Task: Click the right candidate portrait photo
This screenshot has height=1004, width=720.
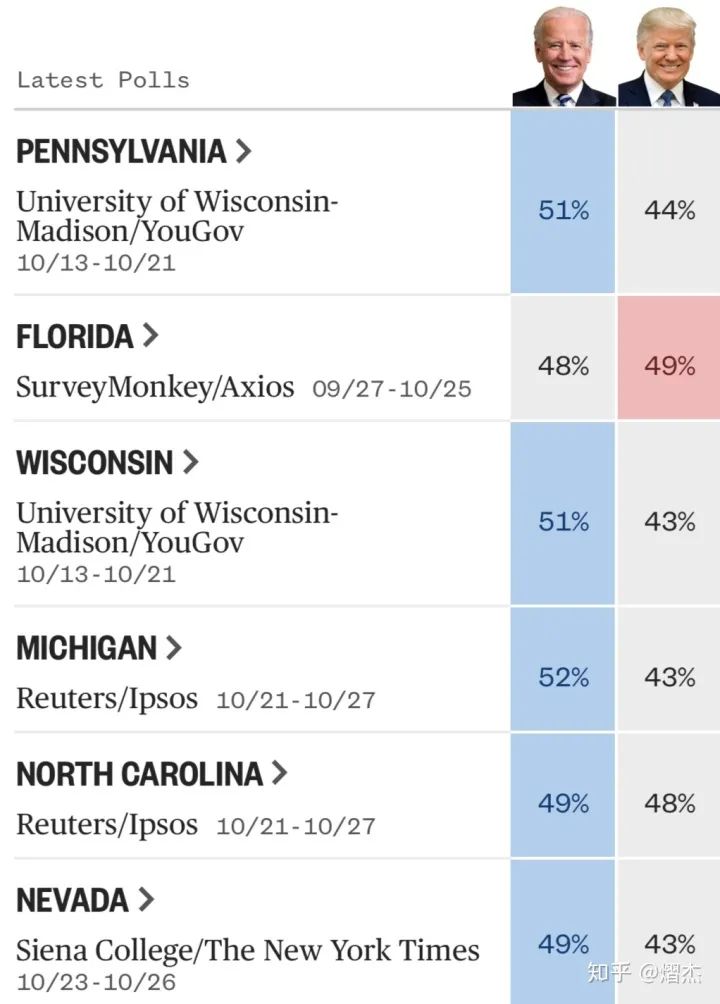Action: pyautogui.click(x=668, y=55)
